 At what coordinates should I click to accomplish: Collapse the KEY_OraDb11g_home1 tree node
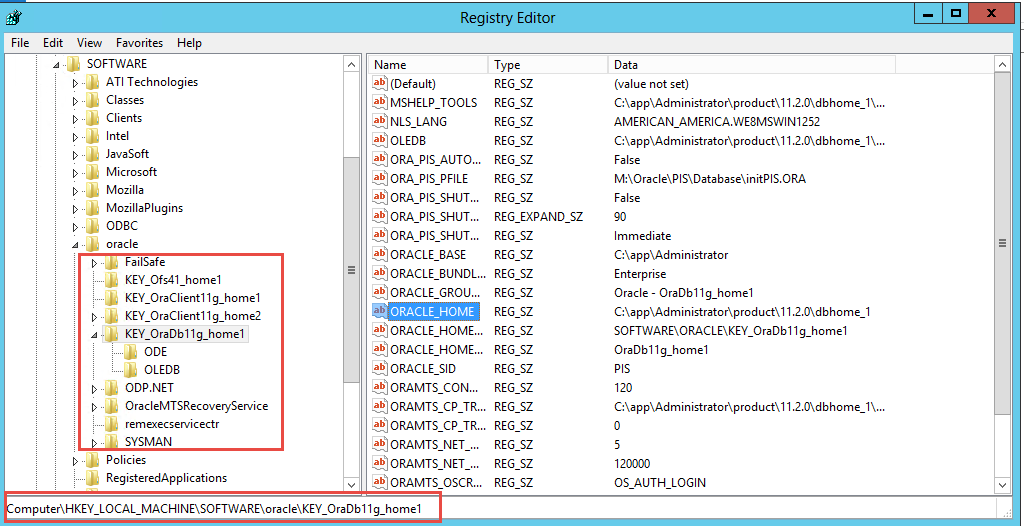click(94, 335)
